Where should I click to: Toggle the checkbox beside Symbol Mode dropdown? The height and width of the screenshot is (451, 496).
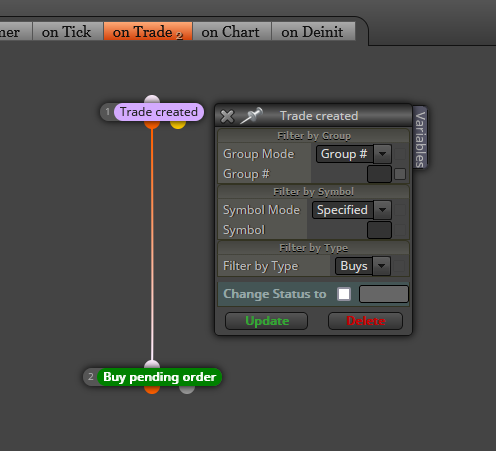click(x=400, y=210)
